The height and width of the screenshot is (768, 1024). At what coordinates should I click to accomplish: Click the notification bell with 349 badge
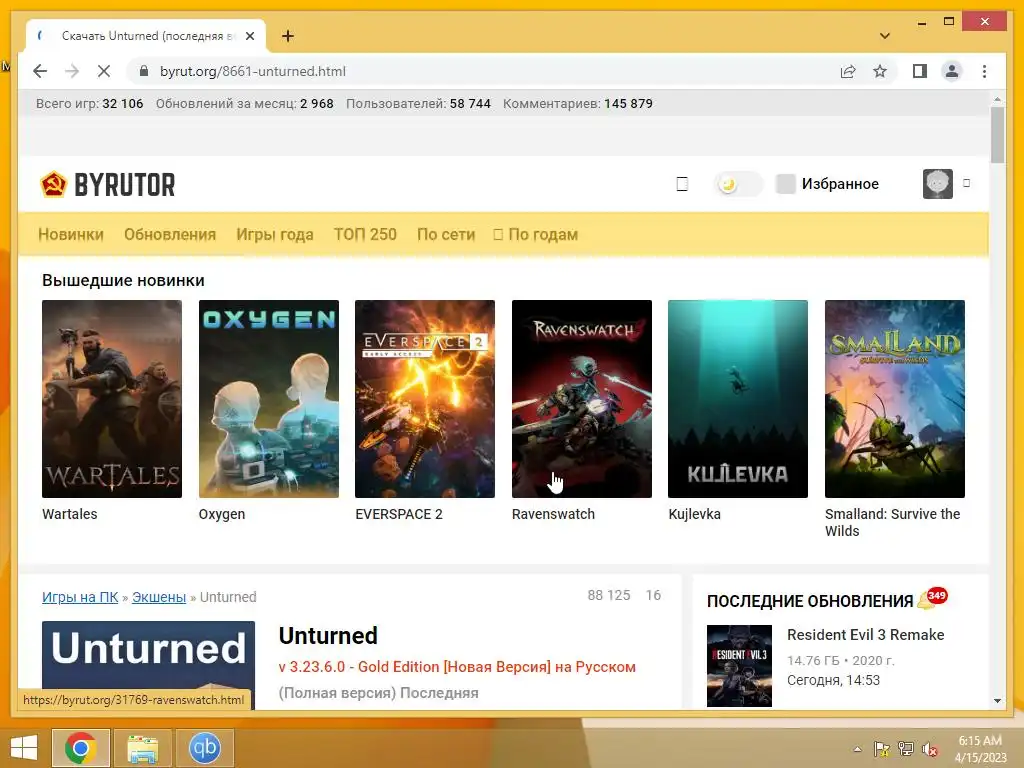tap(931, 598)
